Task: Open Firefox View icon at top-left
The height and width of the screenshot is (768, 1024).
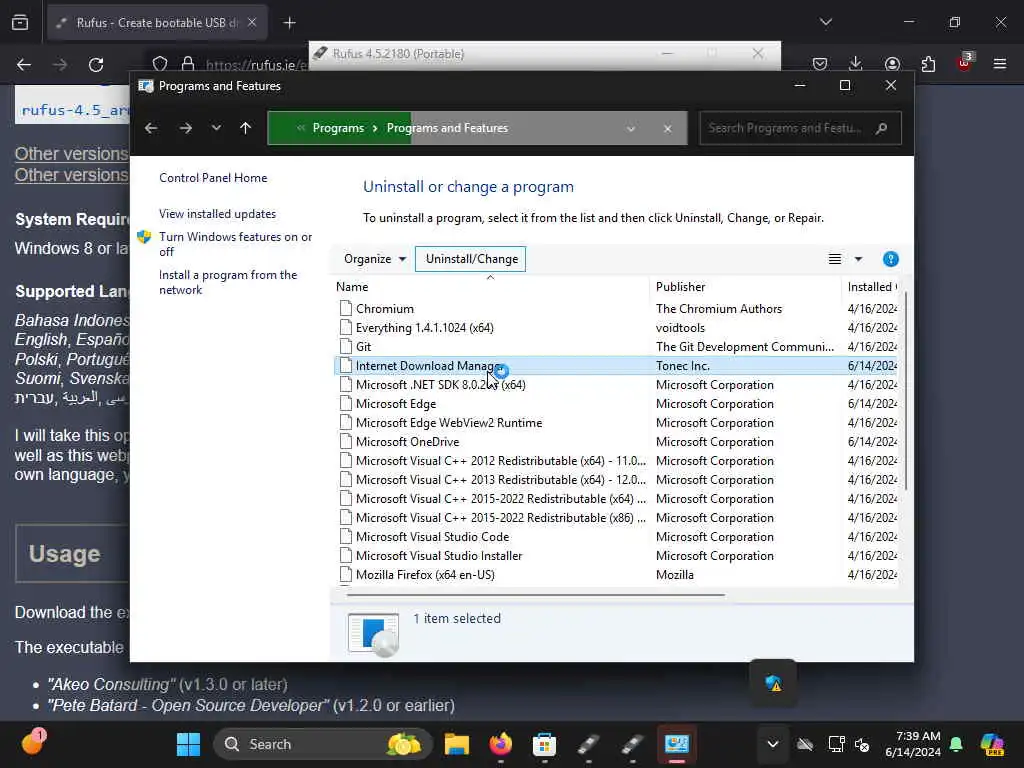Action: tap(20, 22)
